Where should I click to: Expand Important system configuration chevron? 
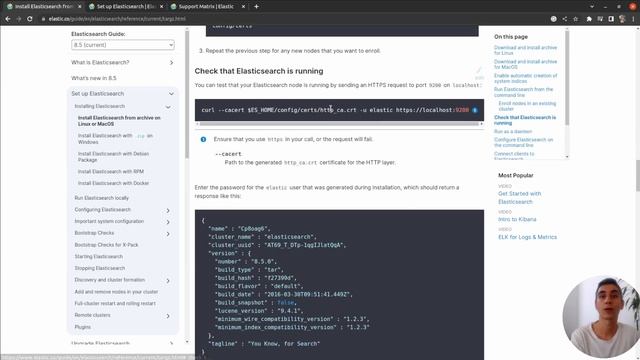(x=168, y=222)
